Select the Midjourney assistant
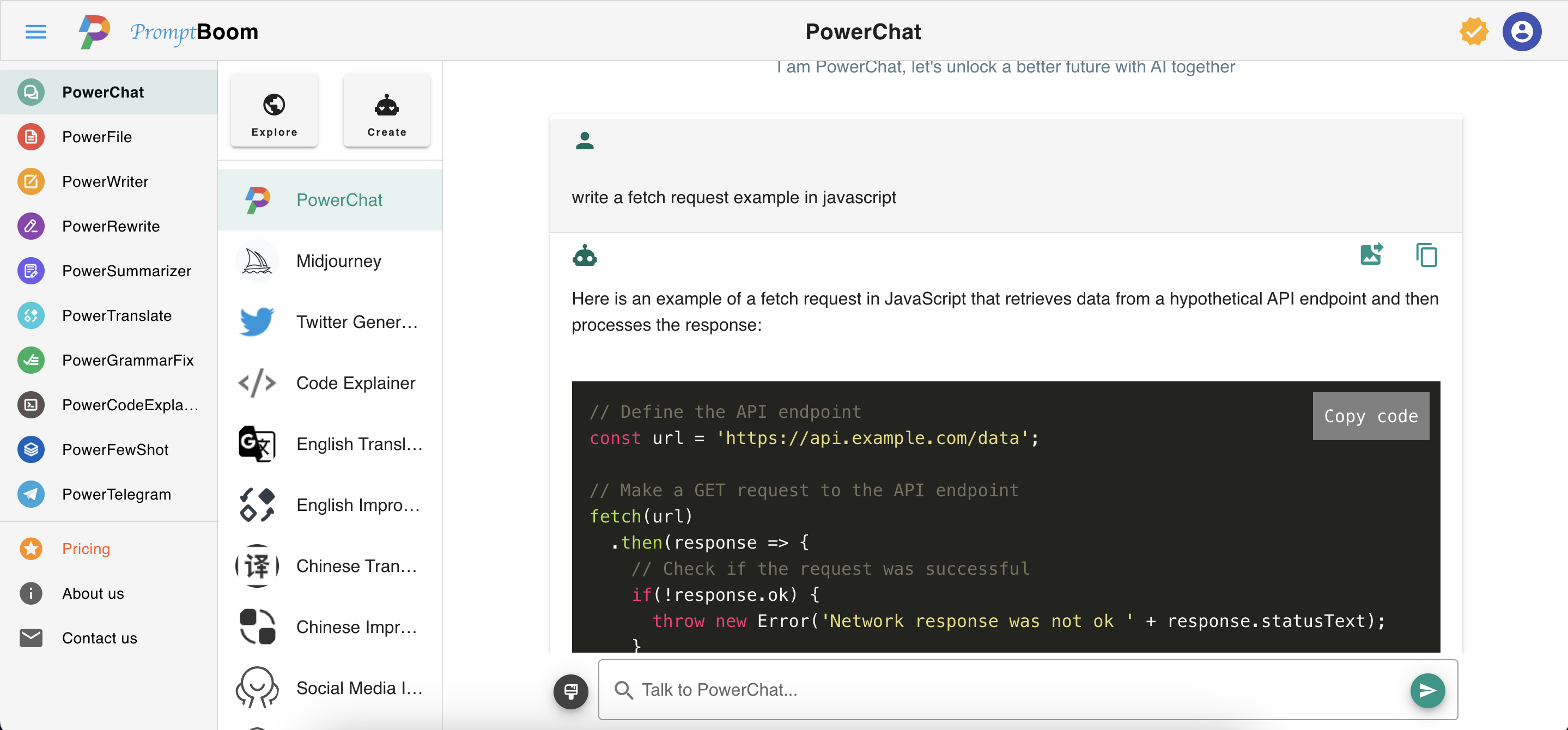This screenshot has height=730, width=1568. [338, 260]
